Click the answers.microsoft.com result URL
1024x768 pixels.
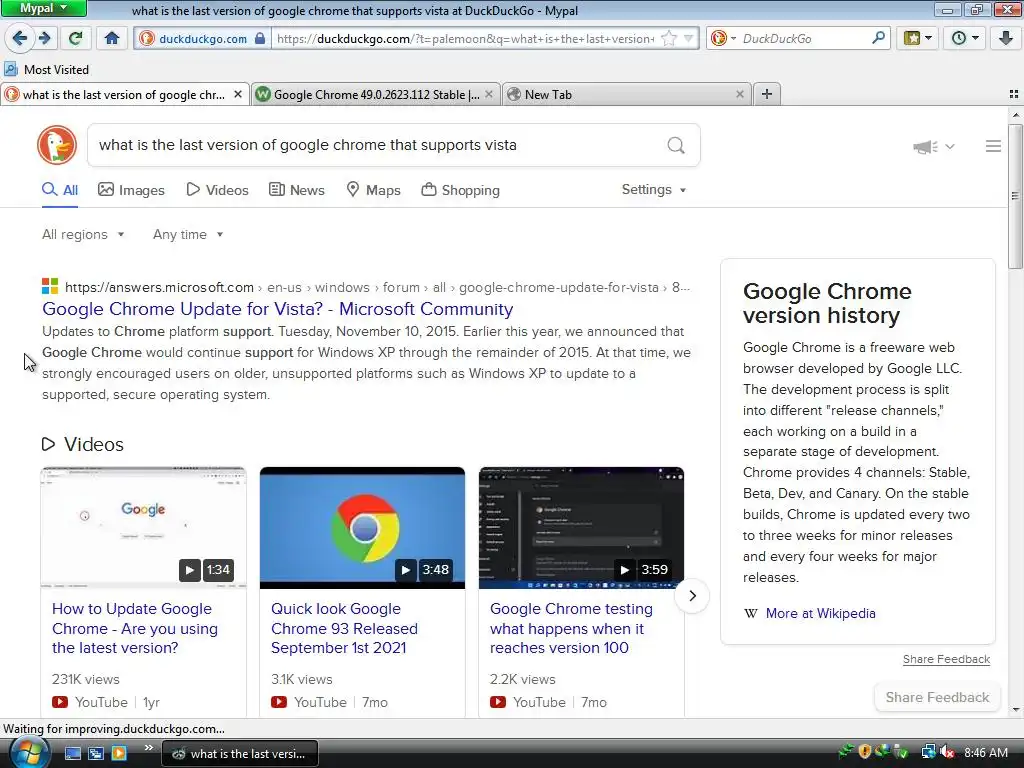(x=159, y=287)
